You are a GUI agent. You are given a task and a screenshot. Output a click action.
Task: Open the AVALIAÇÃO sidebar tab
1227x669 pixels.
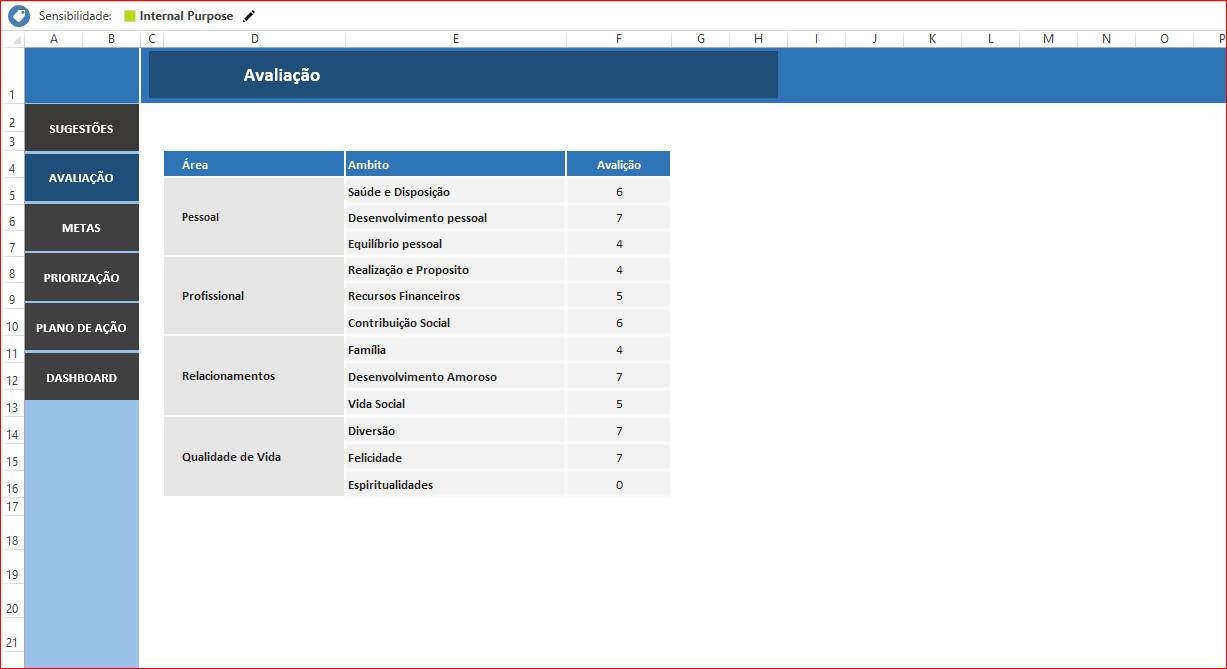[x=81, y=178]
